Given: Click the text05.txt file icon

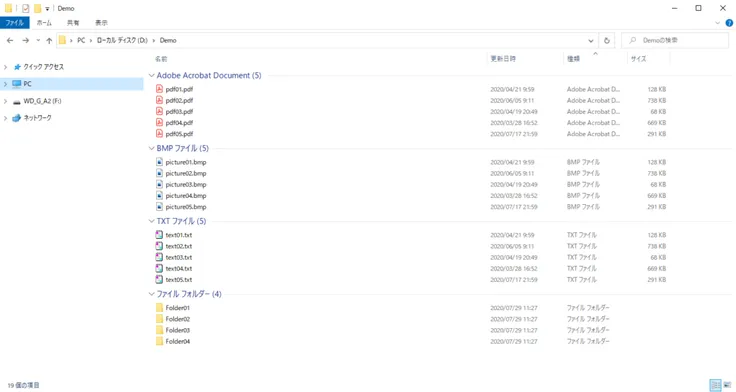Looking at the screenshot, I should tap(159, 280).
